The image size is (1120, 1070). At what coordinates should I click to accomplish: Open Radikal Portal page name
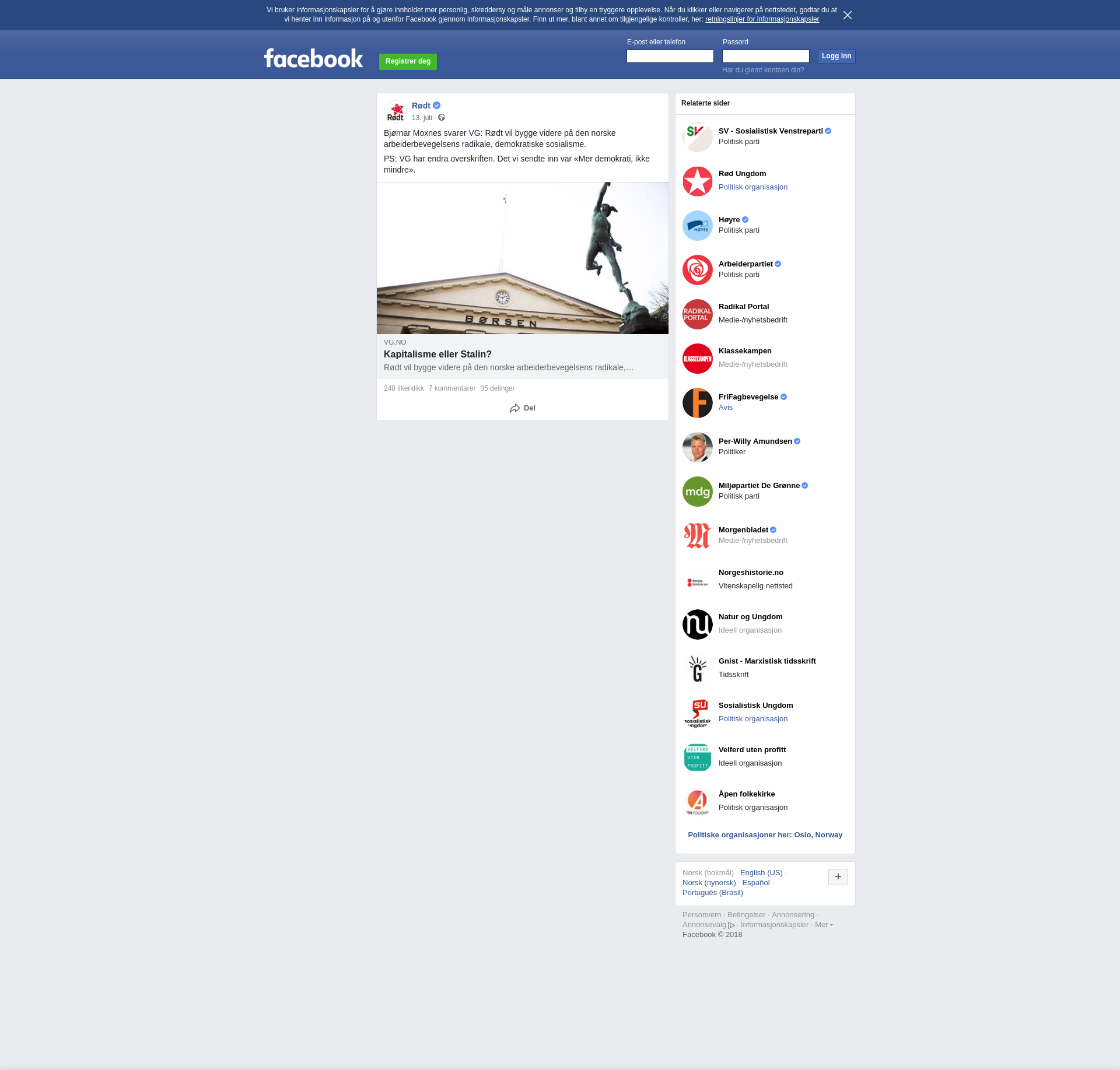(x=744, y=307)
